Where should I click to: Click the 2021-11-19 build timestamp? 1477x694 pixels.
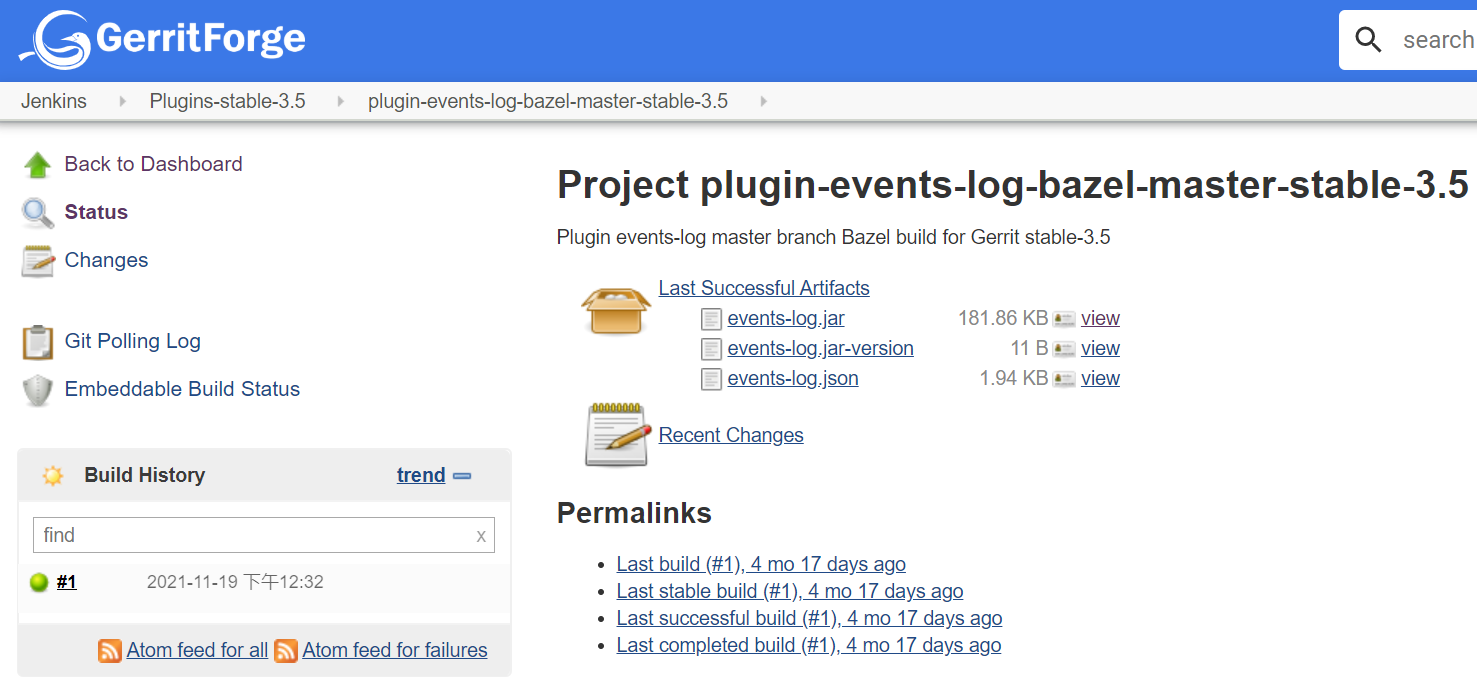235,582
